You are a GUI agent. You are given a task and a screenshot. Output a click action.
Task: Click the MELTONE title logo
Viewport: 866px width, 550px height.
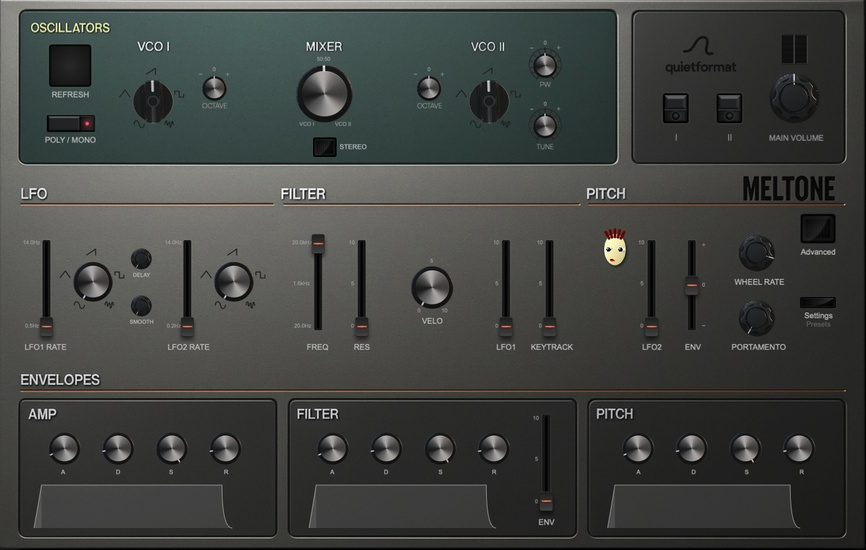point(789,189)
